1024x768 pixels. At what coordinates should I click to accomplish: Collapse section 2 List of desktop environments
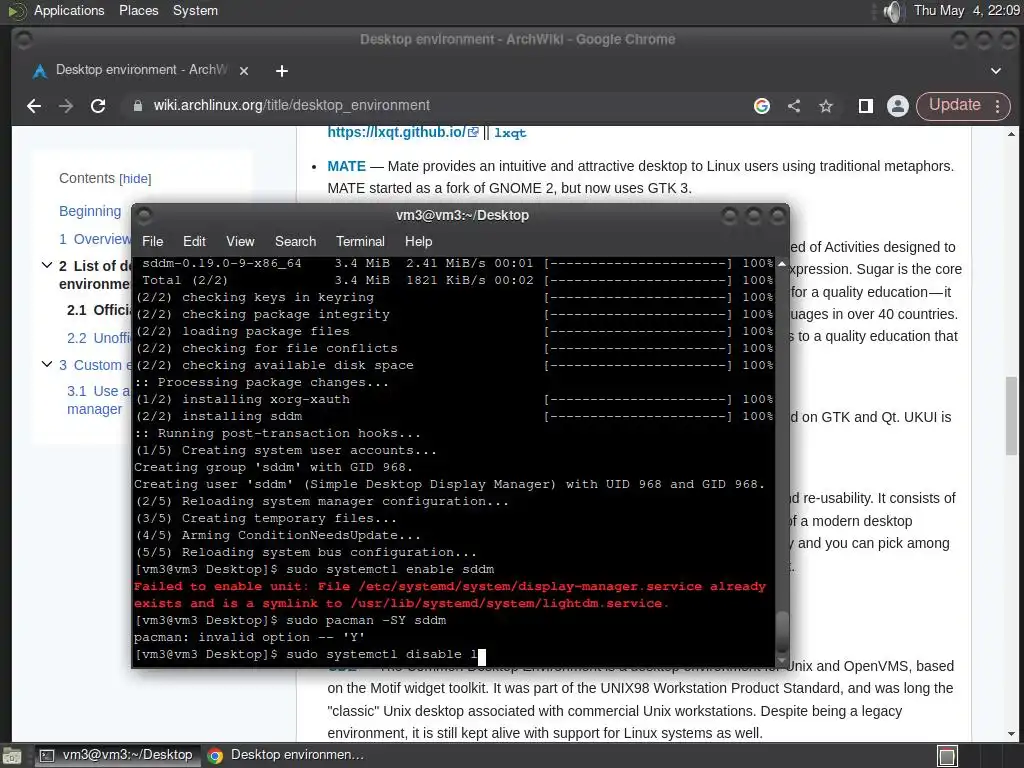[47, 265]
